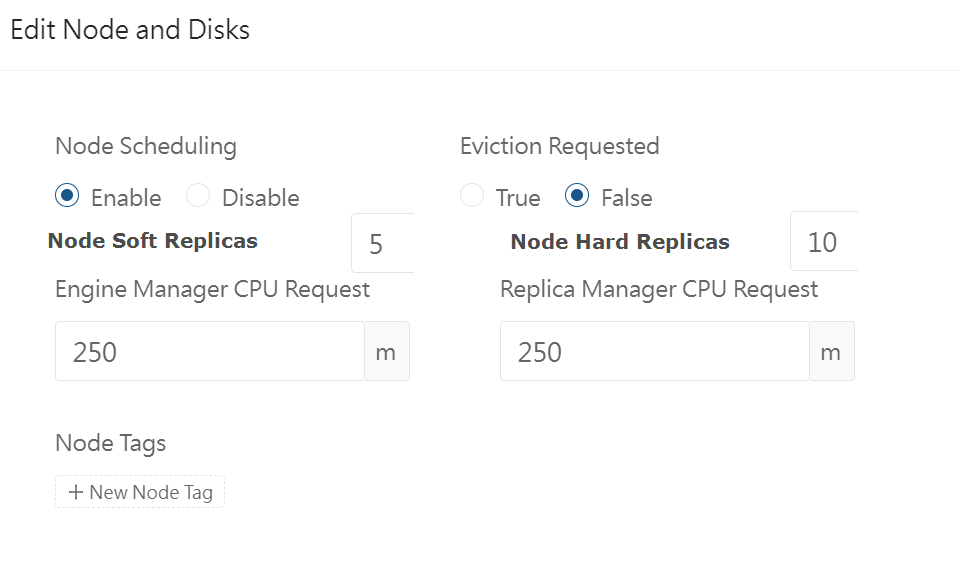
Task: Select Disable for Node Scheduling
Action: [x=198, y=196]
